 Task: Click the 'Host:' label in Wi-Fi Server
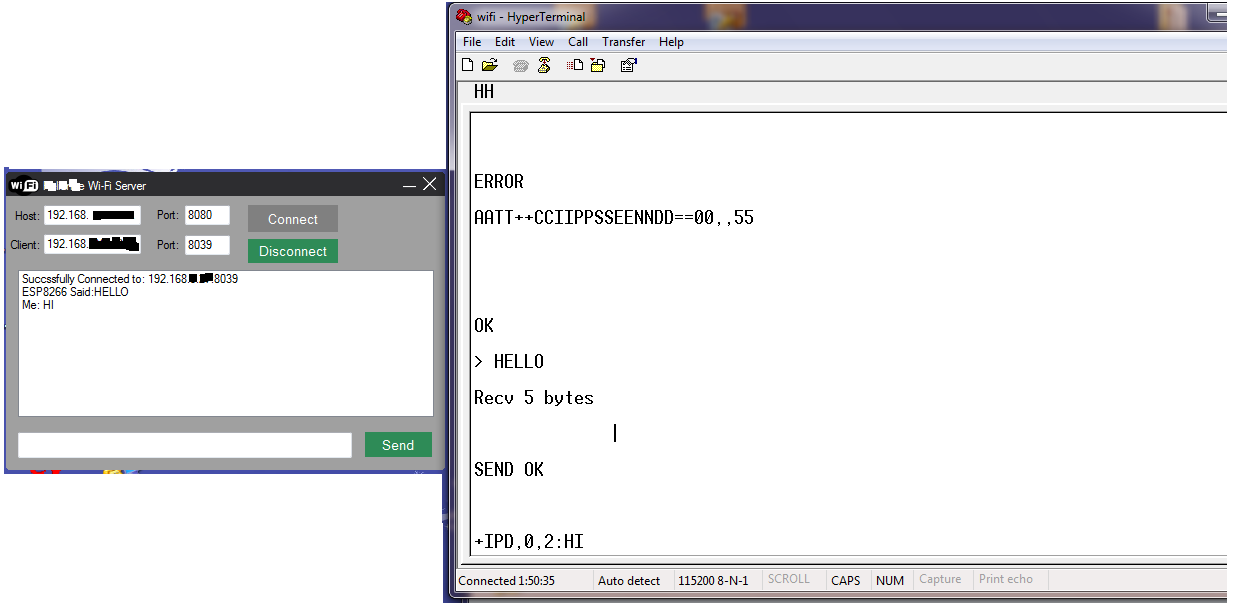[27, 216]
